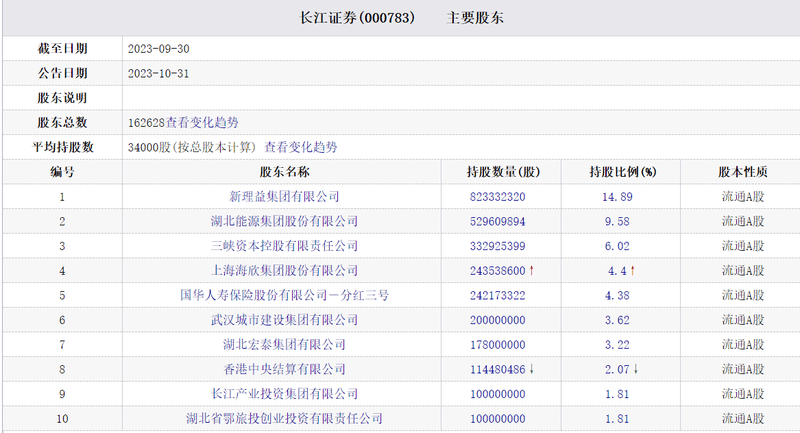Open 查看变化趋势 link for 平均持股数
Screen dimensions: 800x433
click(301, 147)
